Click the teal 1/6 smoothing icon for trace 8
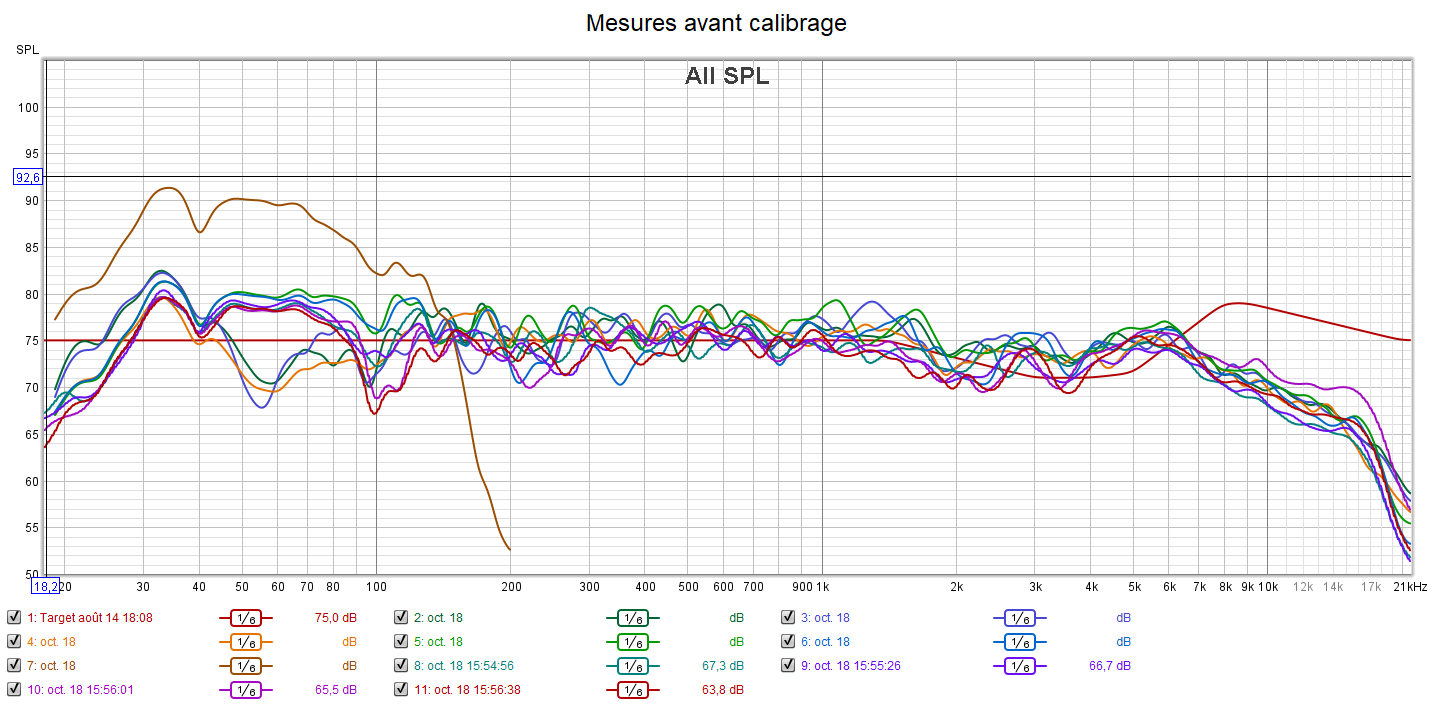This screenshot has width=1433, height=704. tap(632, 666)
